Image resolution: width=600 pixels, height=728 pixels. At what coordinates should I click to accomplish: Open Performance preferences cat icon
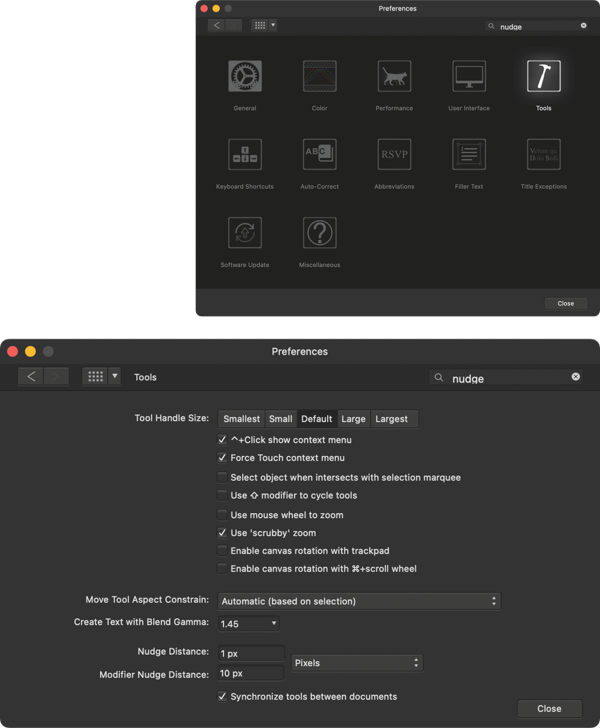tap(394, 76)
